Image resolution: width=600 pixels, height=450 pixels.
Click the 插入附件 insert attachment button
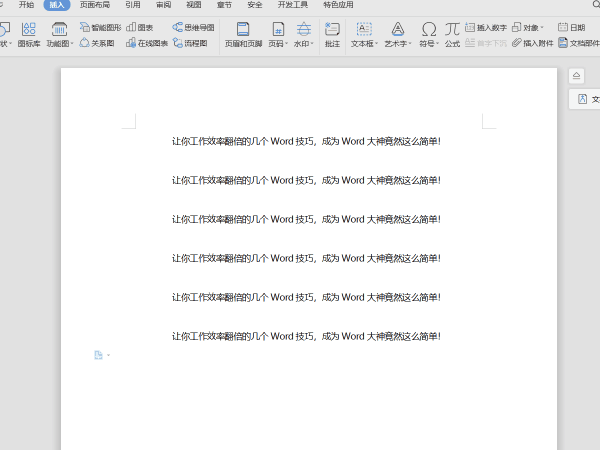pos(533,43)
